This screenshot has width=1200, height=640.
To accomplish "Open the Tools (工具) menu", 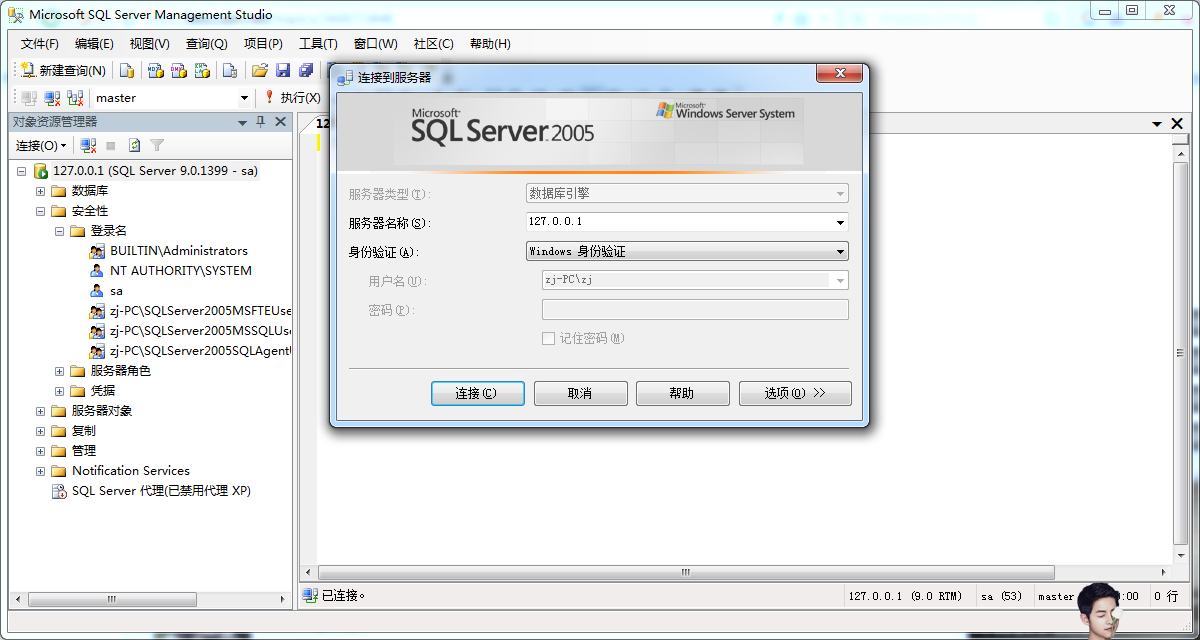I will 318,44.
